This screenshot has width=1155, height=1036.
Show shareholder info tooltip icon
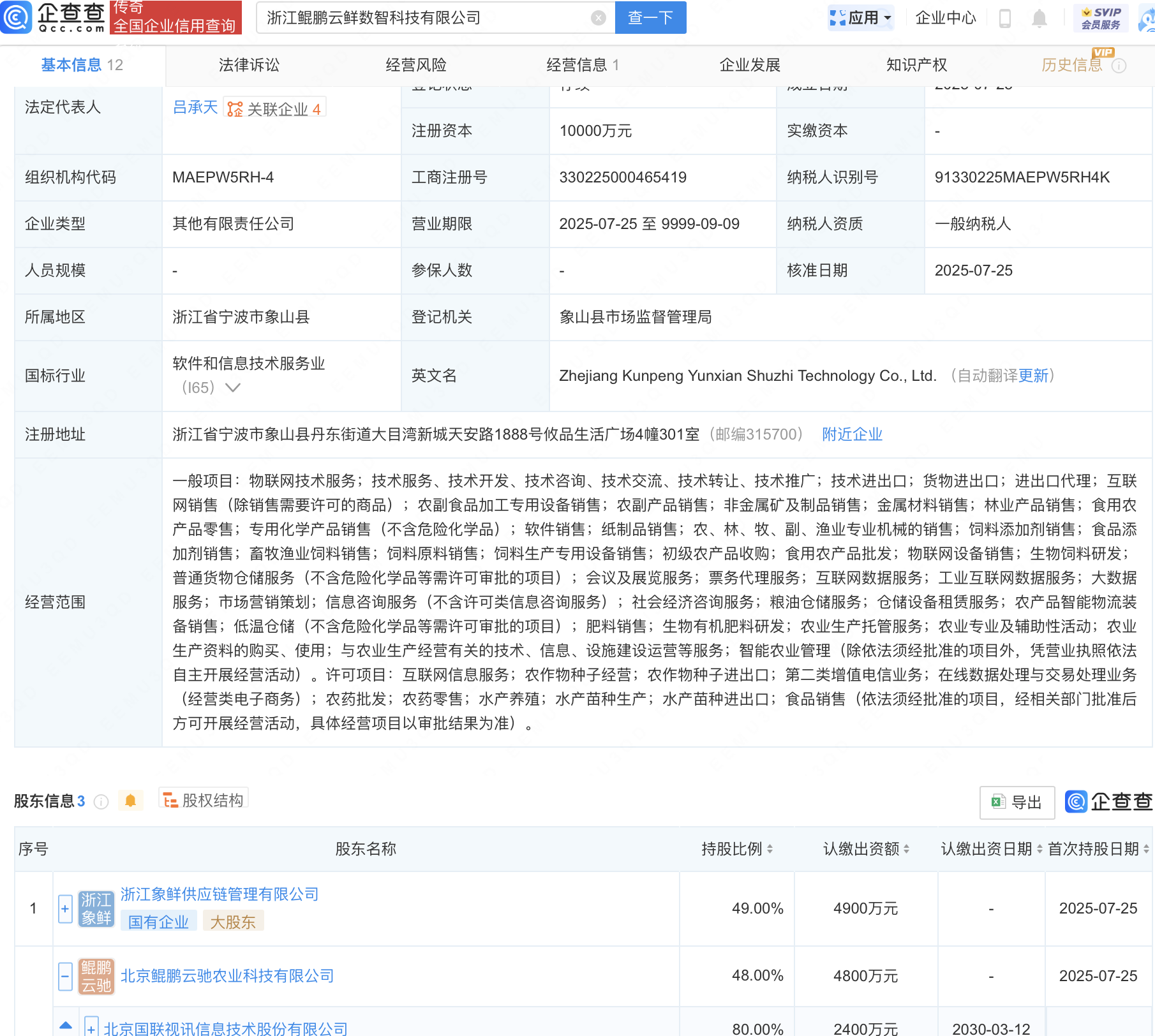pyautogui.click(x=101, y=802)
